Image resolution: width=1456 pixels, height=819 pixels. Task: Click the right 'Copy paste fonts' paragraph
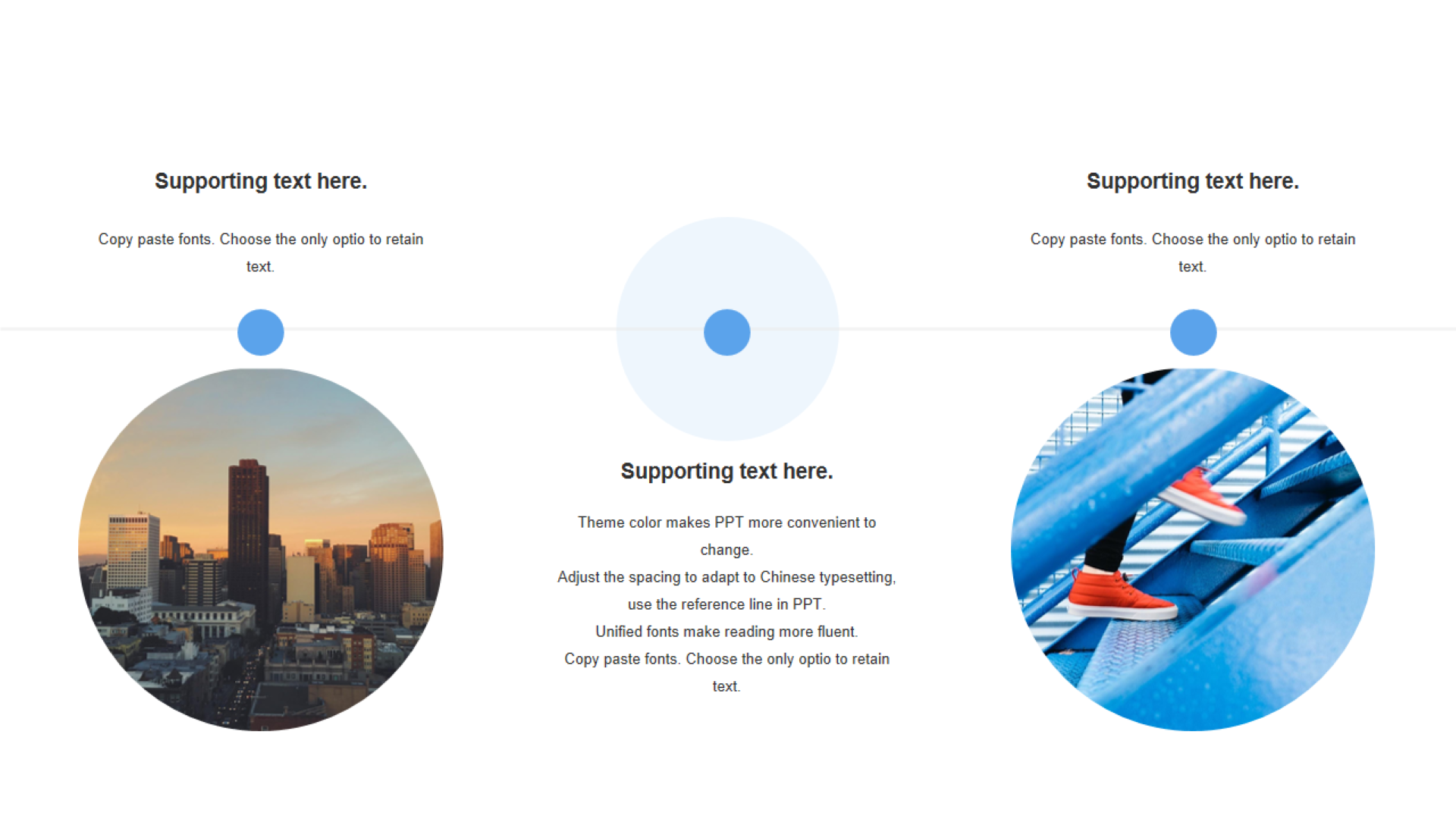pyautogui.click(x=1193, y=253)
